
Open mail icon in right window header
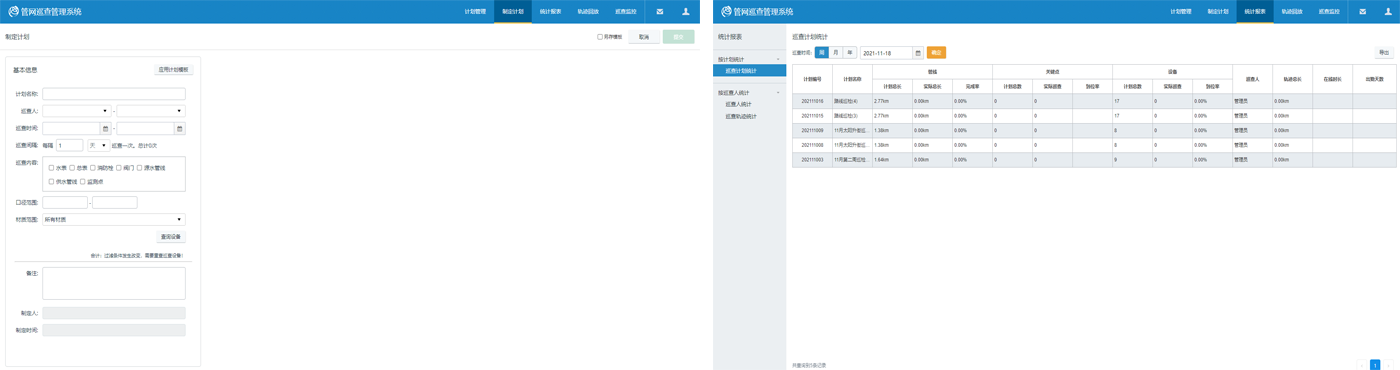click(1362, 12)
